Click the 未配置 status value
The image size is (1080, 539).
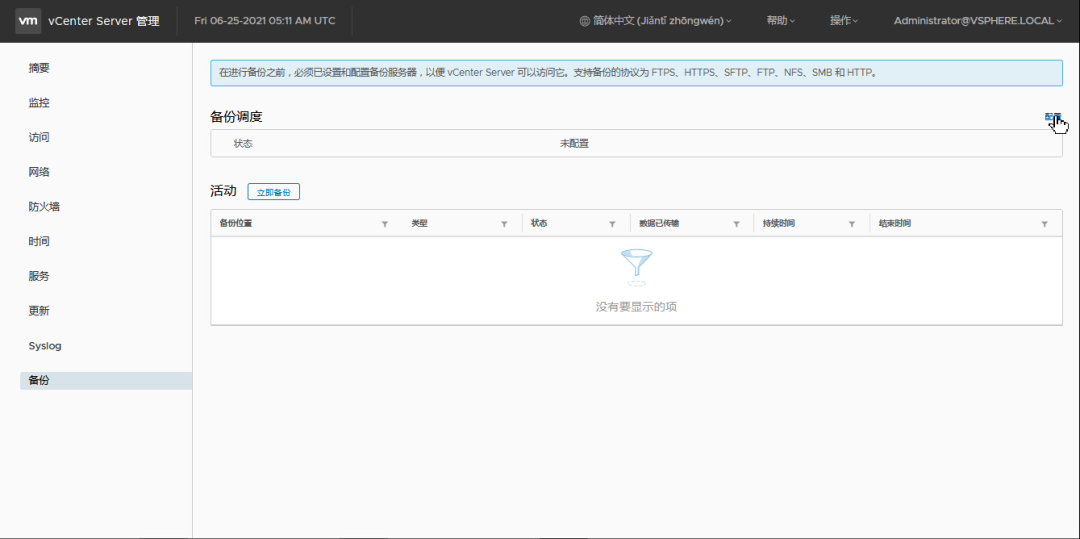574,144
